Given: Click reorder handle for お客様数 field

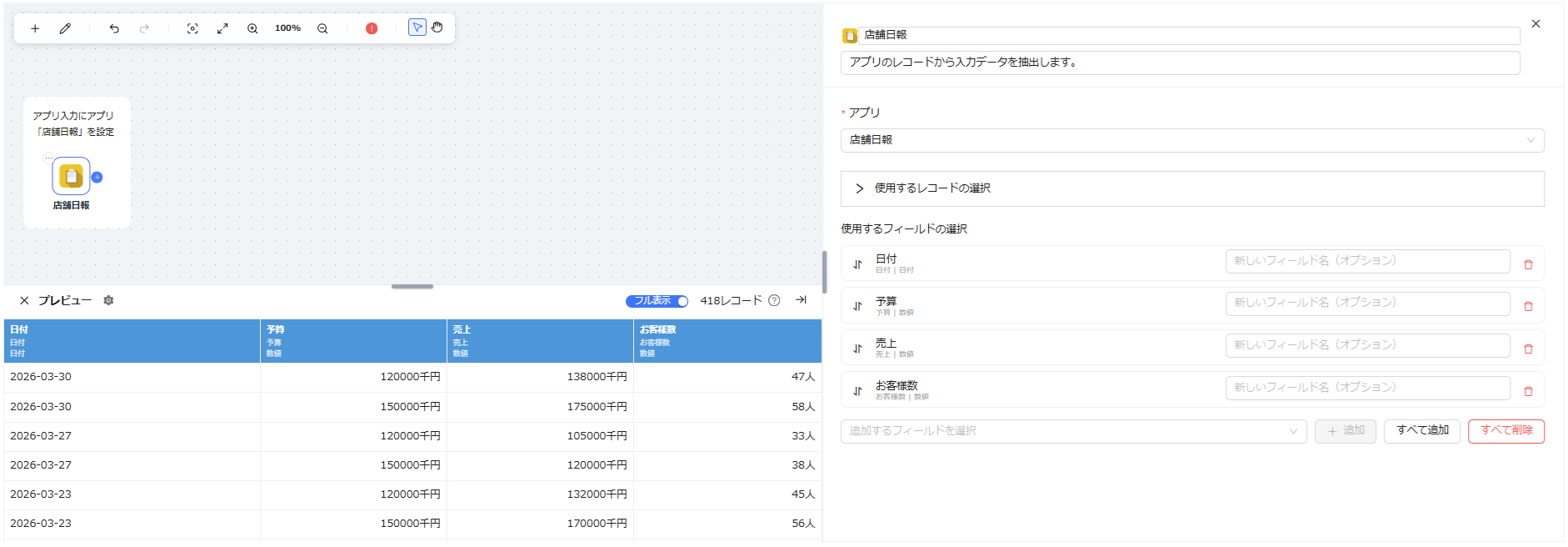Looking at the screenshot, I should click(857, 391).
